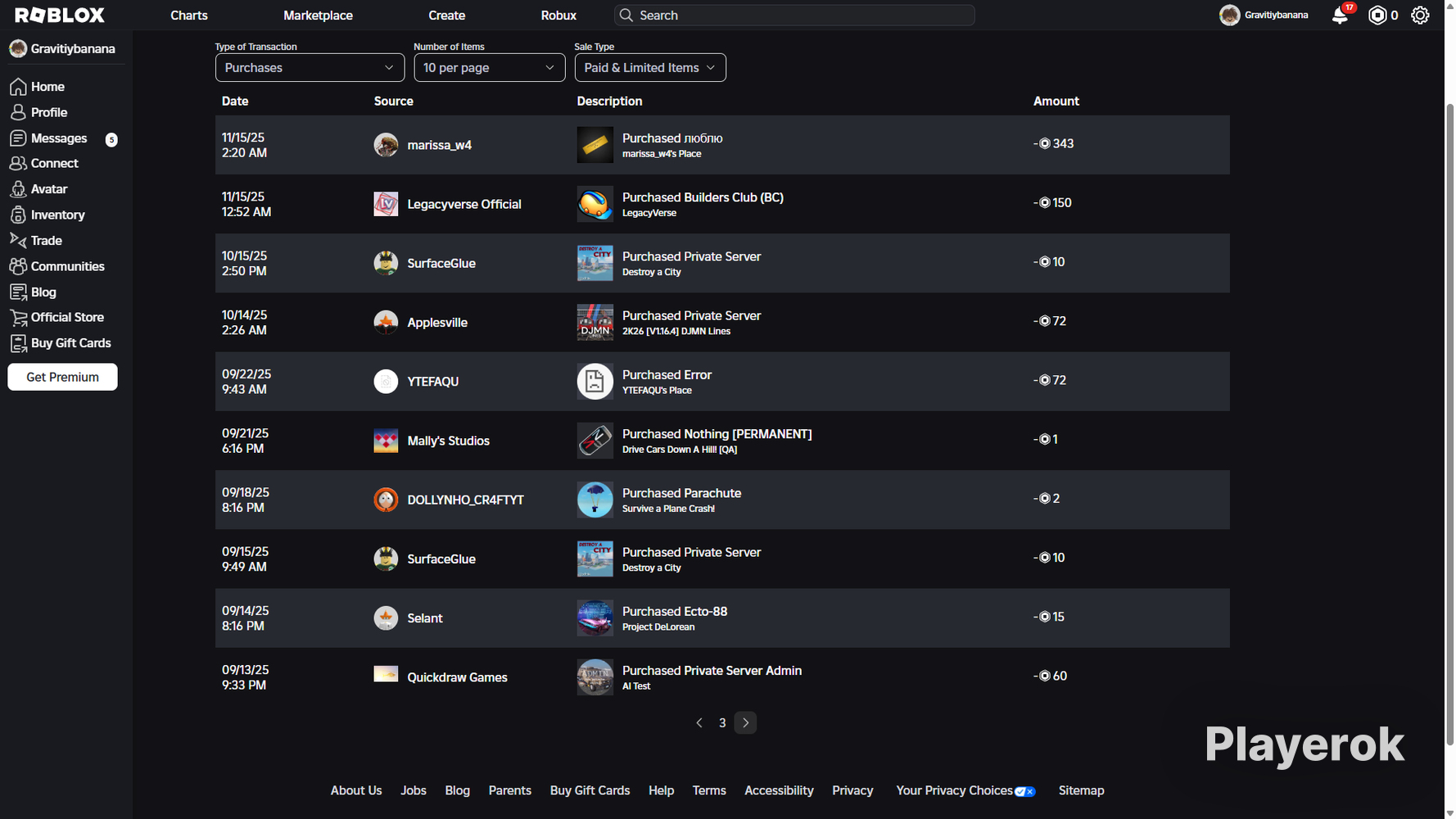Screen dimensions: 1456x819
Task: Open the Purchased Builders Club thumbnail
Action: coord(595,204)
